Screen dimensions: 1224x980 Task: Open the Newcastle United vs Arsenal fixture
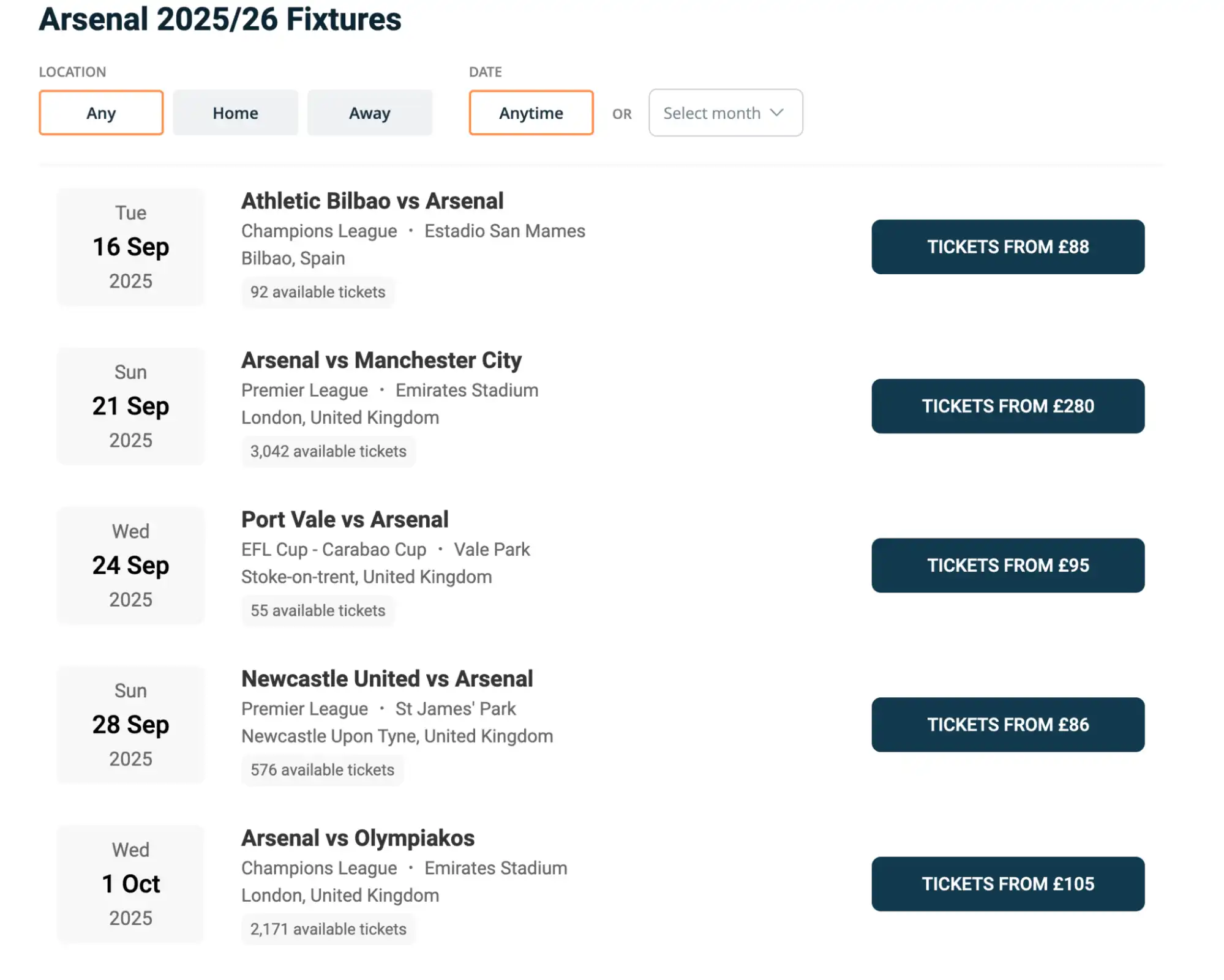387,678
